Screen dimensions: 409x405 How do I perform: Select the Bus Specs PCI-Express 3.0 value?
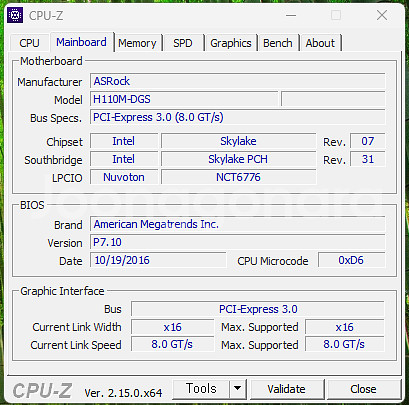pyautogui.click(x=238, y=117)
